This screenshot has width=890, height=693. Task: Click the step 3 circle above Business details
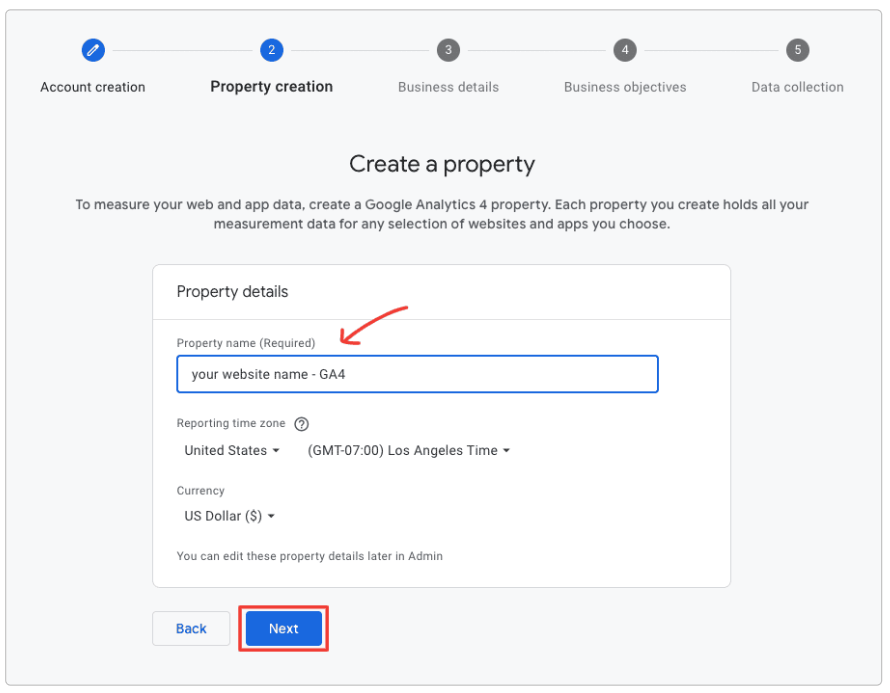(x=448, y=50)
